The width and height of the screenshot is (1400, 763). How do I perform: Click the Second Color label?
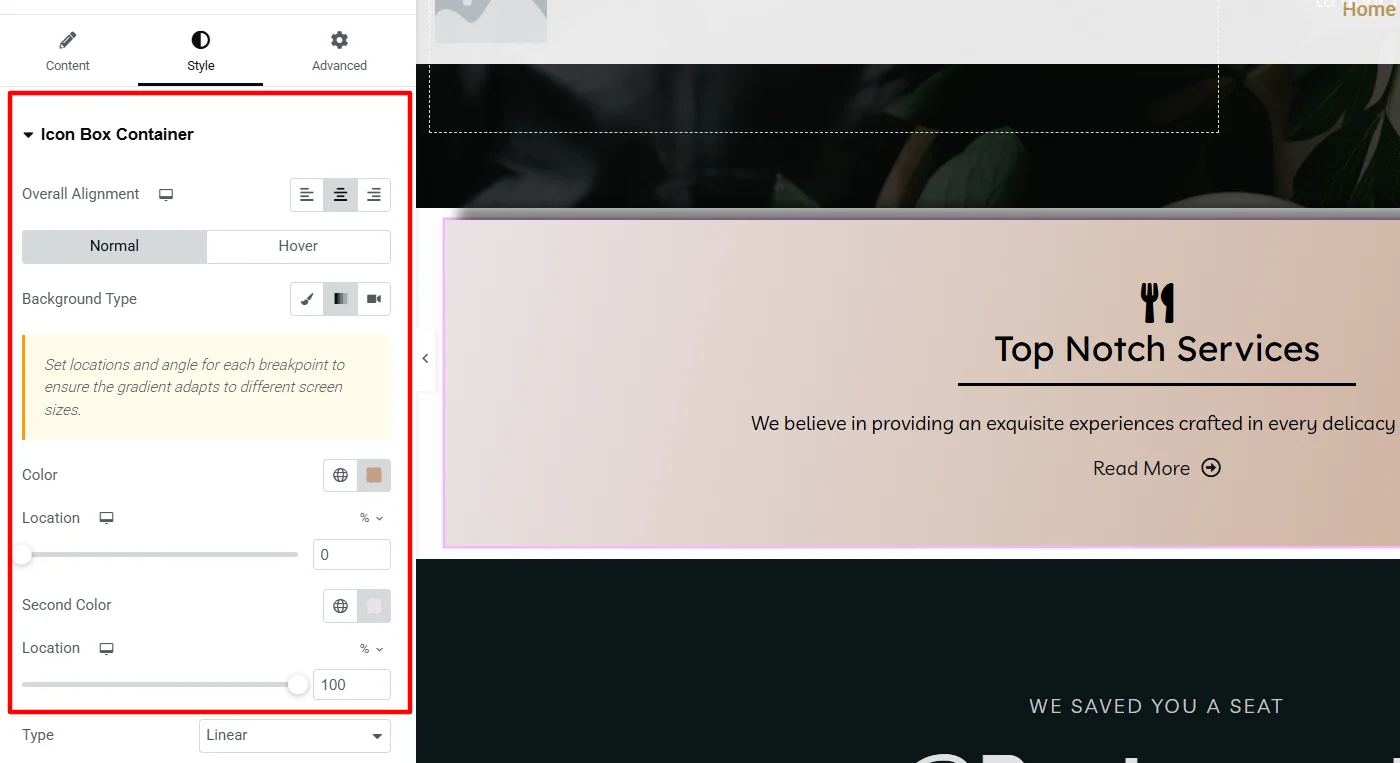point(67,605)
